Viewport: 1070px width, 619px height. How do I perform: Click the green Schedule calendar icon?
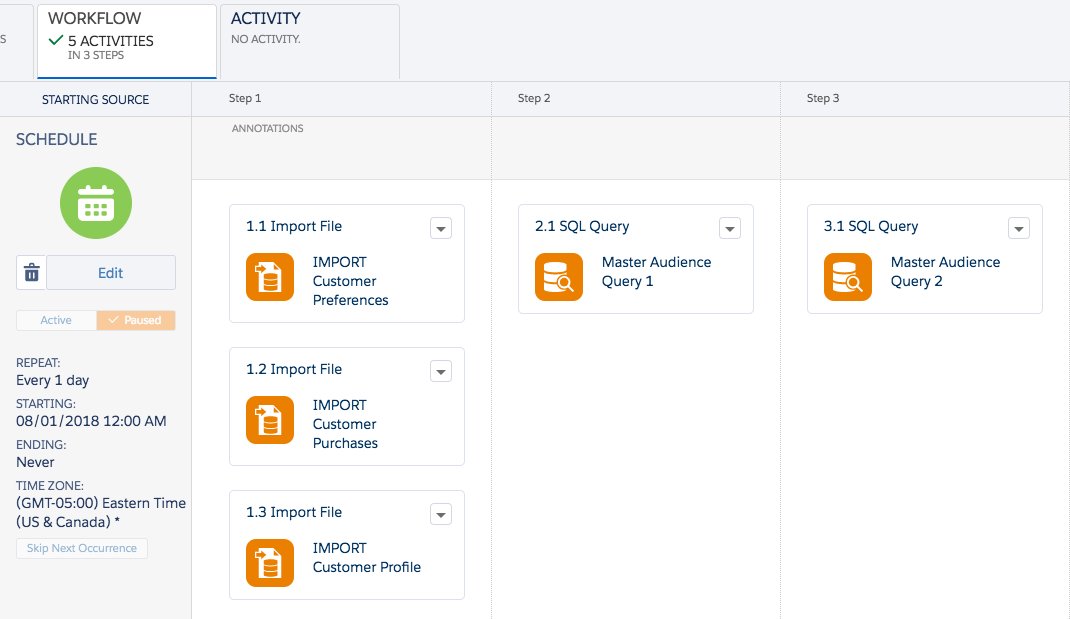coord(96,203)
